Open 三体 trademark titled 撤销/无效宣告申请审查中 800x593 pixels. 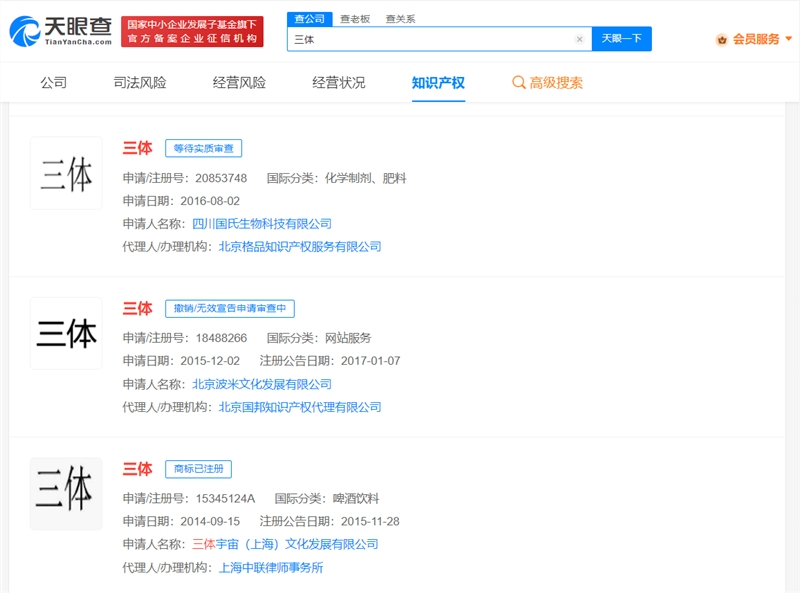137,308
